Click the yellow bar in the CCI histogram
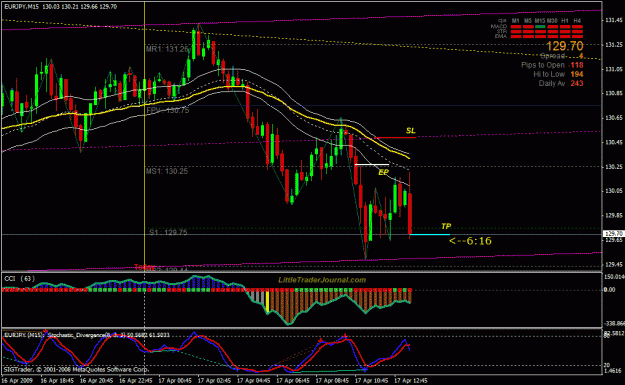 [x=267, y=301]
